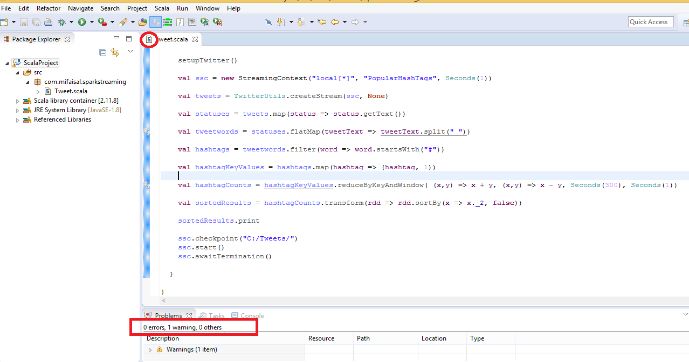Open the Navigate menu
The height and width of the screenshot is (362, 689).
point(80,8)
